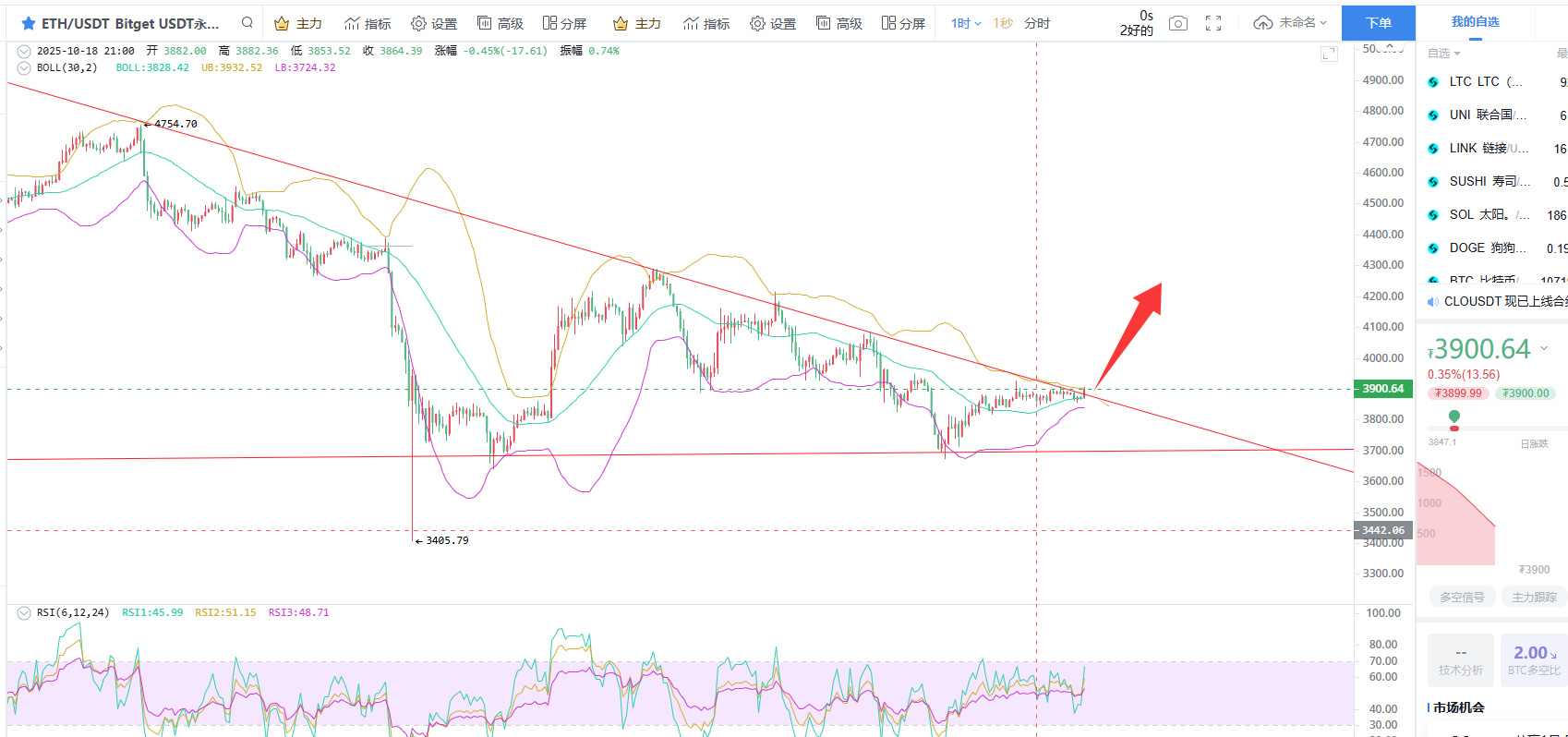Viewport: 1568px width, 737px height.
Task: Click the gray 3442.06 crosshair price axis label
Action: pos(1382,531)
